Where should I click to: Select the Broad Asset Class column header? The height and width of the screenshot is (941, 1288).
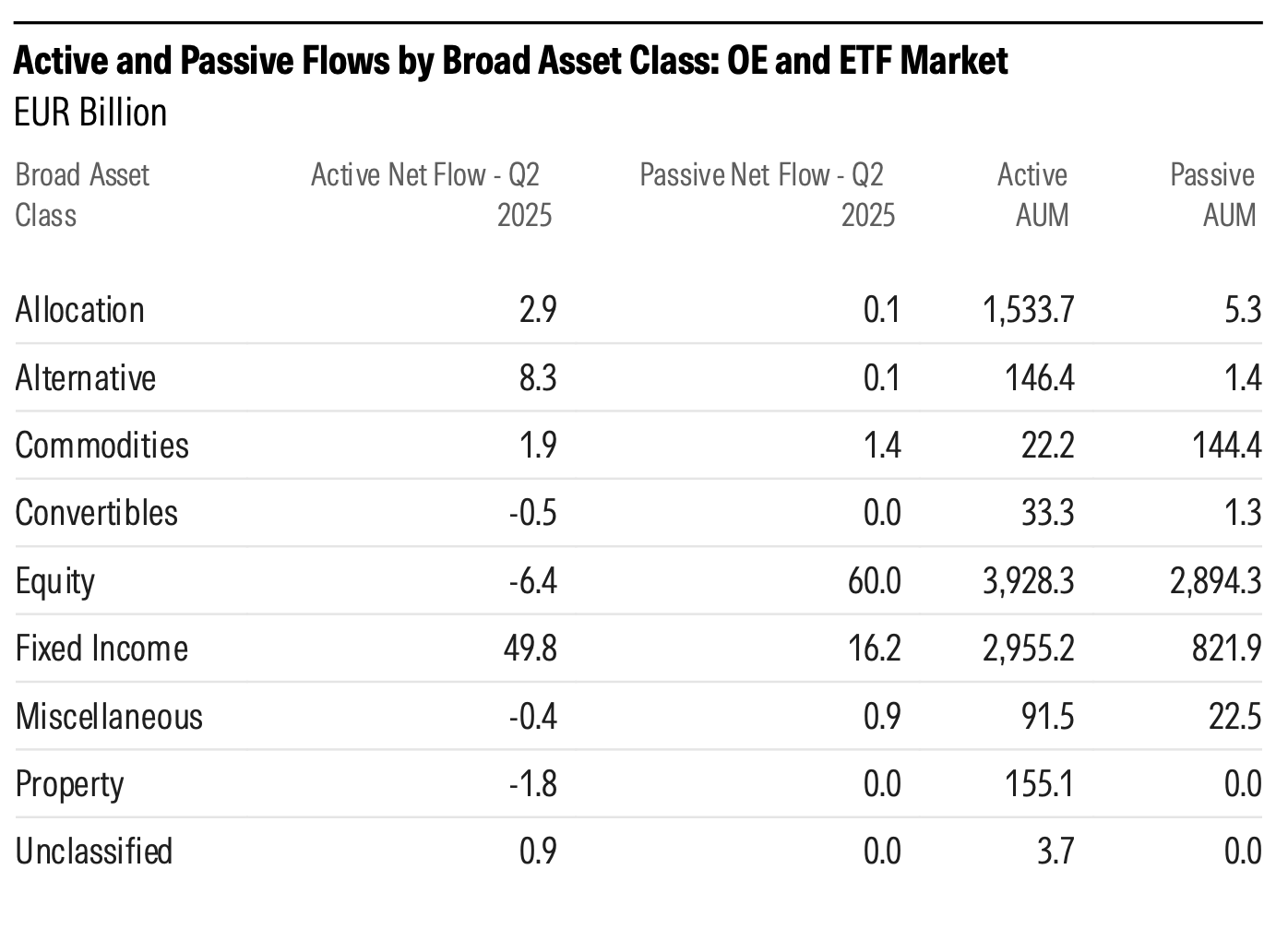click(x=82, y=195)
